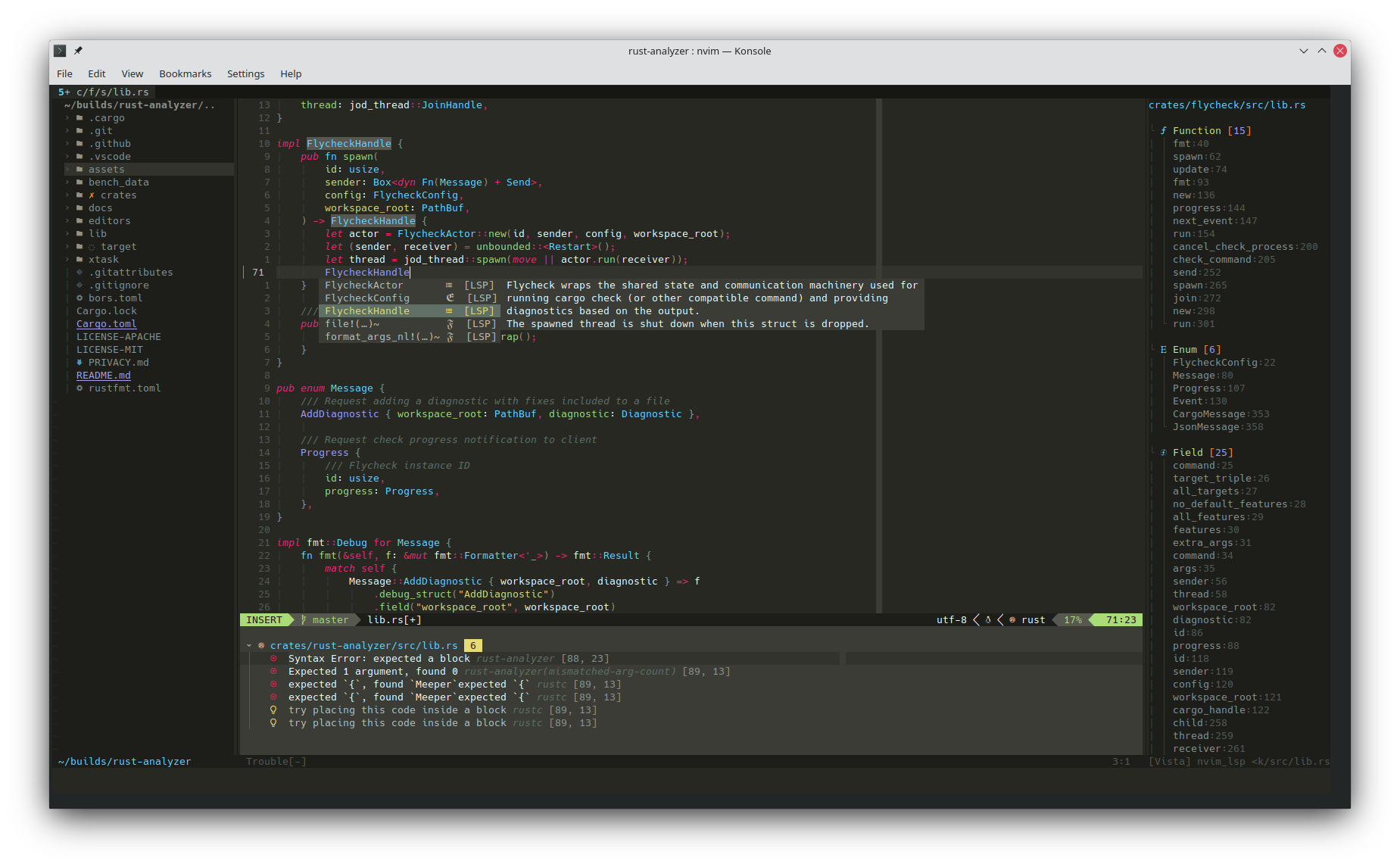The width and height of the screenshot is (1400, 867).
Task: Jump to CargoMessage:353 in Vista
Action: [x=1221, y=414]
